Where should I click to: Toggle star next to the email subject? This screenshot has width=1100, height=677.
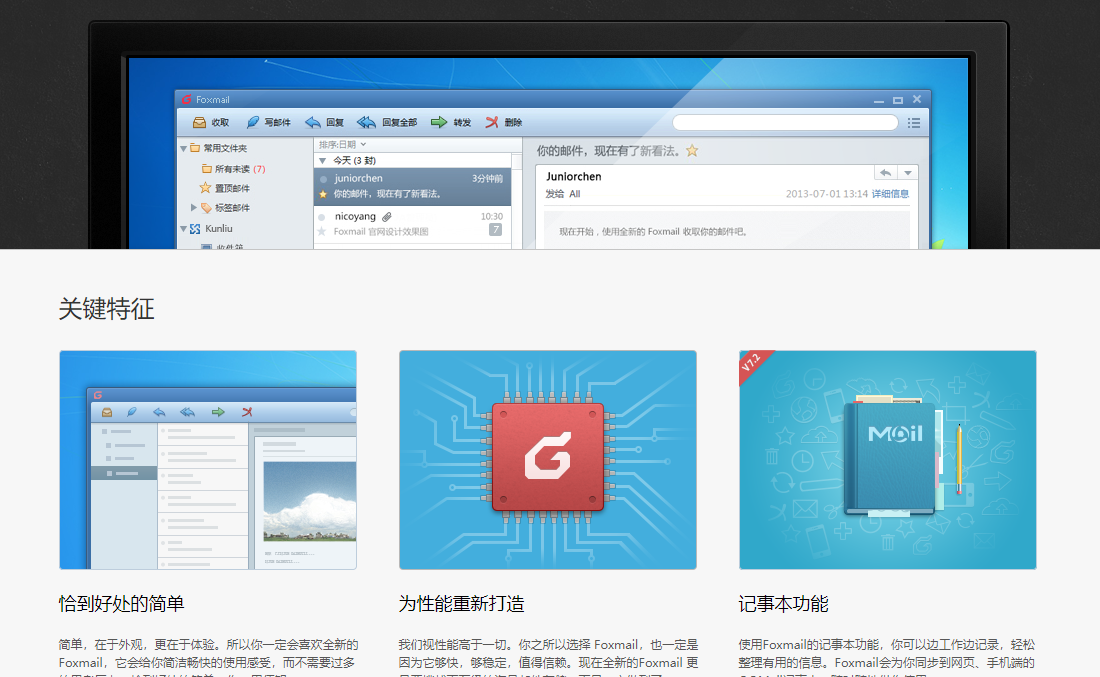[x=692, y=151]
